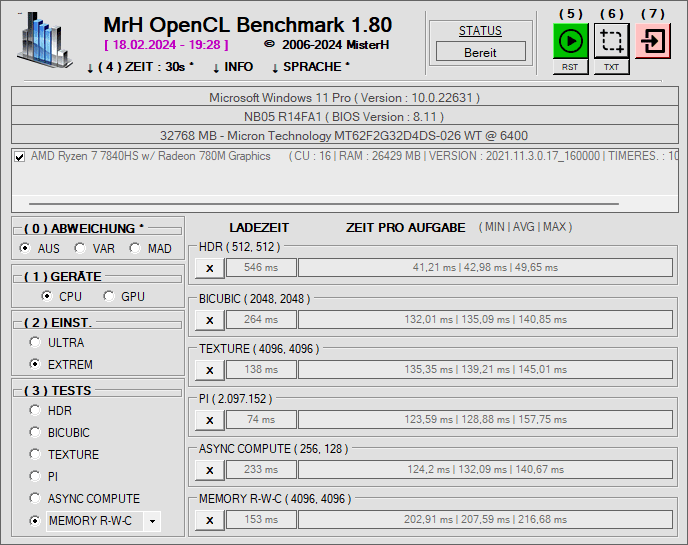The width and height of the screenshot is (688, 545).
Task: Select the MEMORY R-W-C test radio
Action: click(35, 520)
